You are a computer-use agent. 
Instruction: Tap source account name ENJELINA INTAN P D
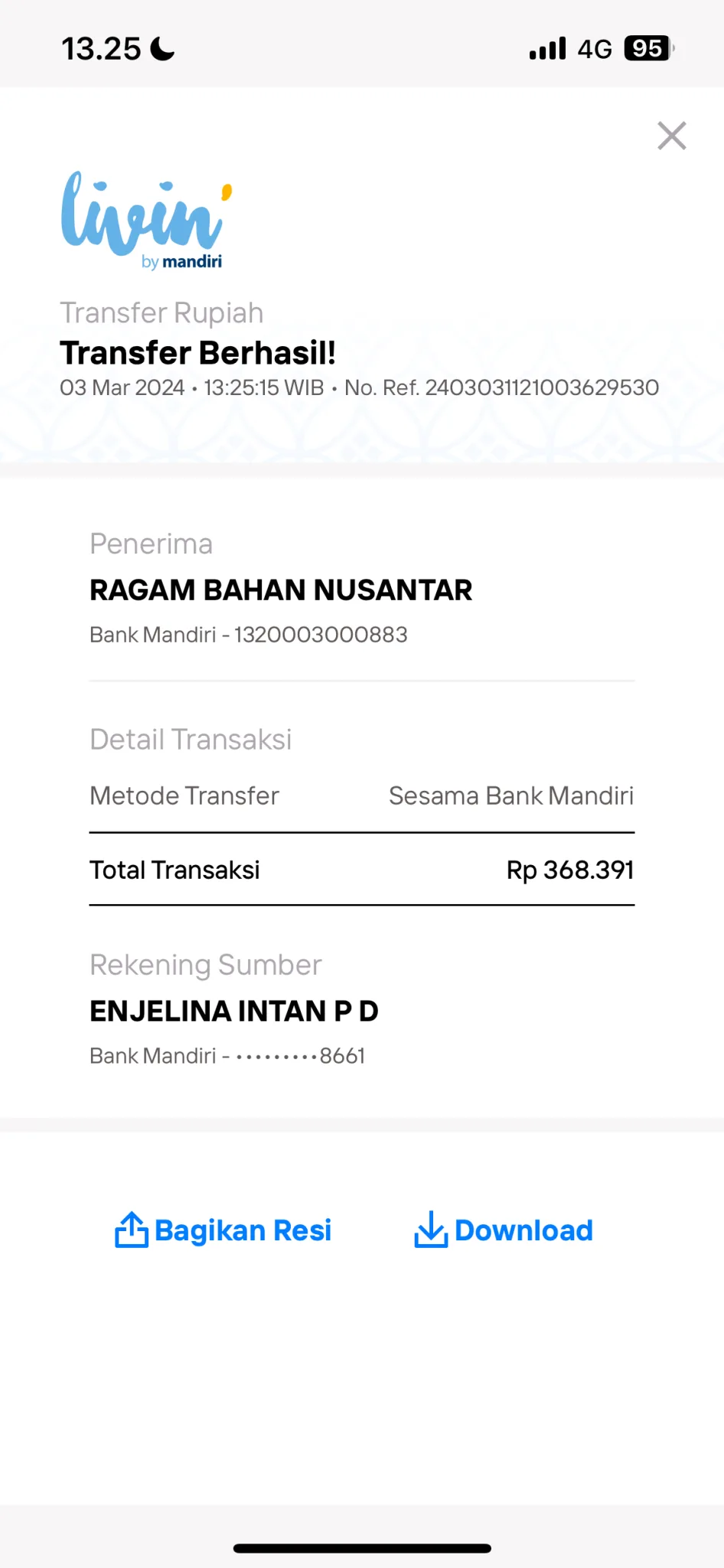tap(234, 1011)
